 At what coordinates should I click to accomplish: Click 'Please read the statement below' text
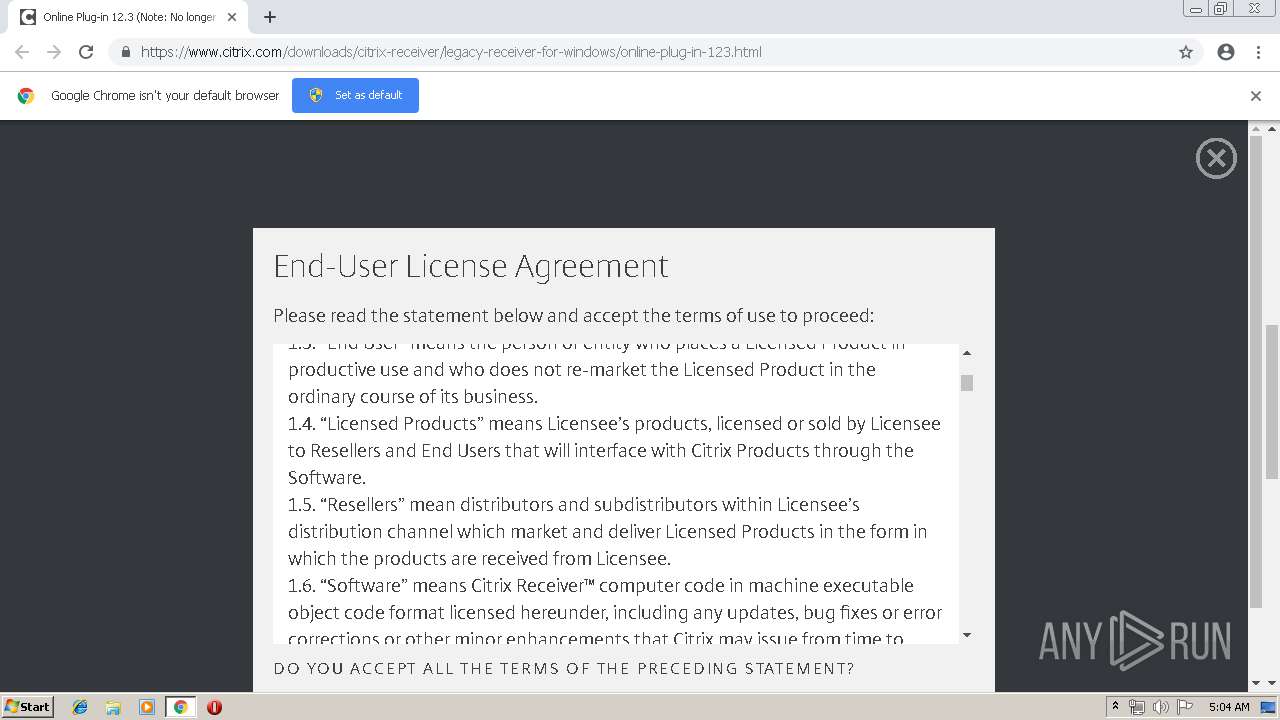coord(573,316)
